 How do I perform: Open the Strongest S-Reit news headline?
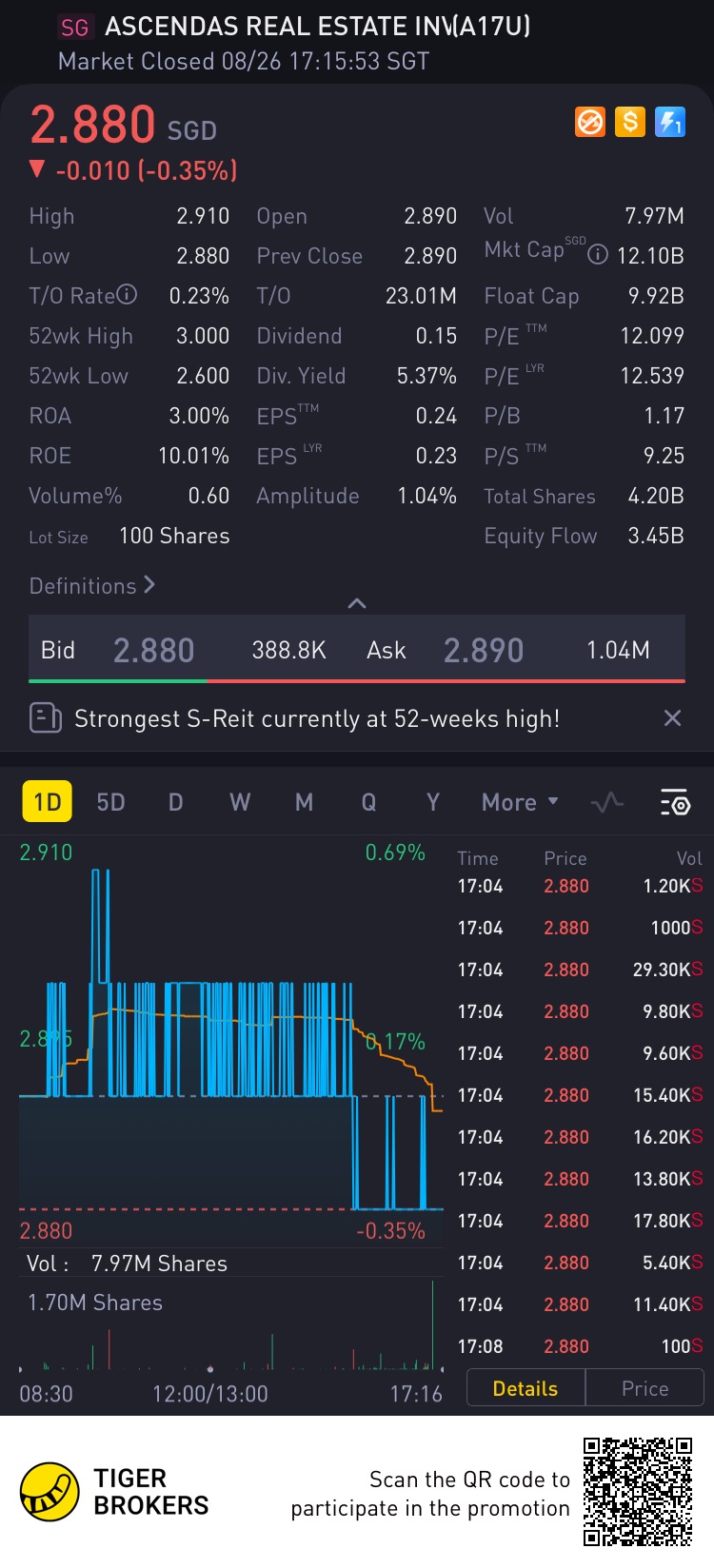click(317, 718)
